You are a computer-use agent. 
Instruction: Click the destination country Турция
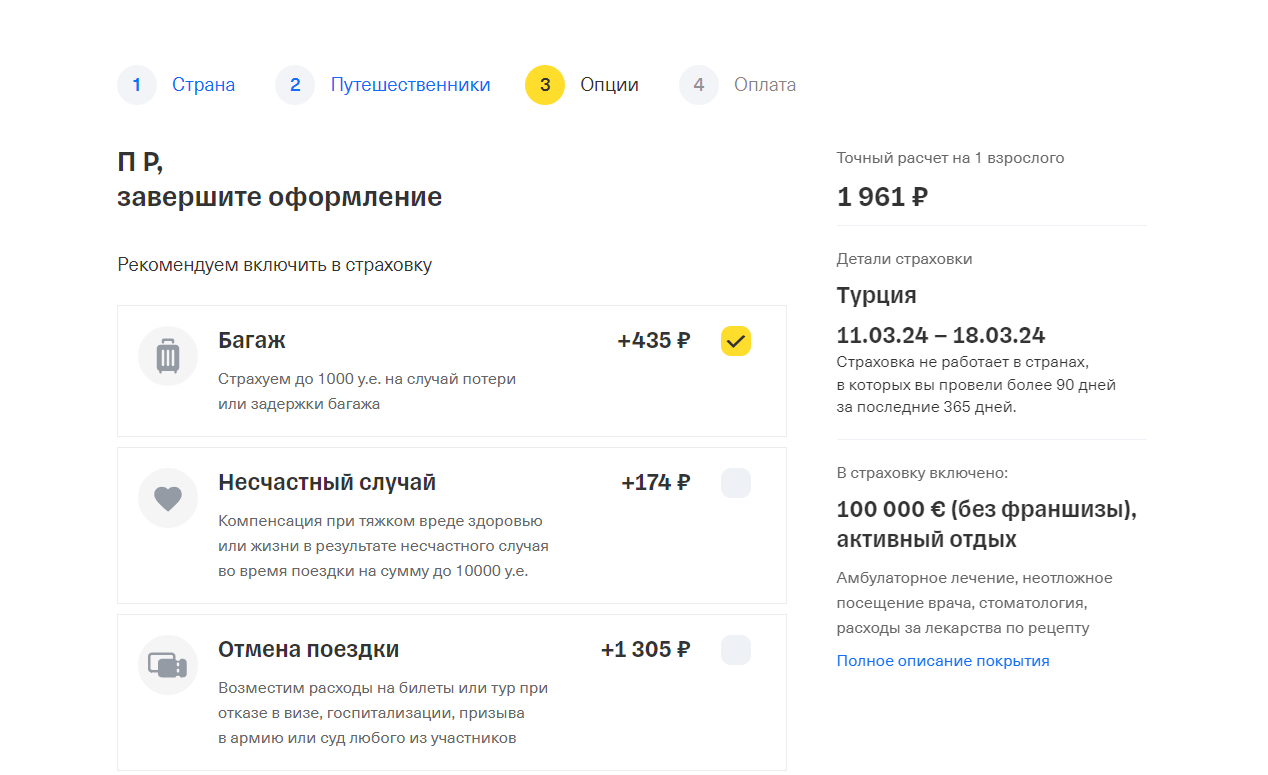click(877, 295)
